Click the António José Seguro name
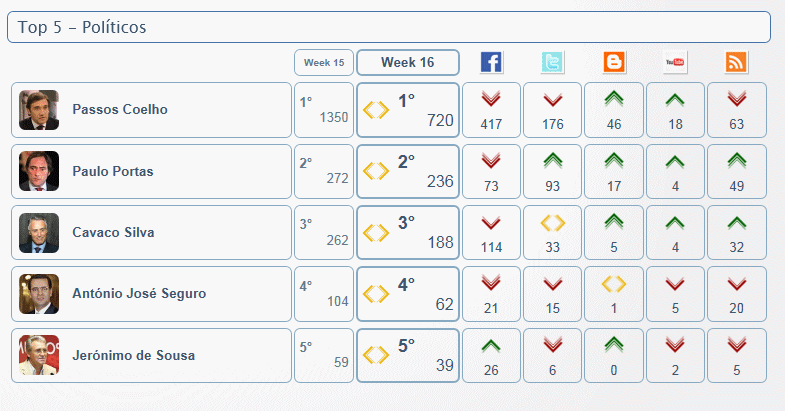Viewport: 785px width, 411px height. tap(139, 294)
